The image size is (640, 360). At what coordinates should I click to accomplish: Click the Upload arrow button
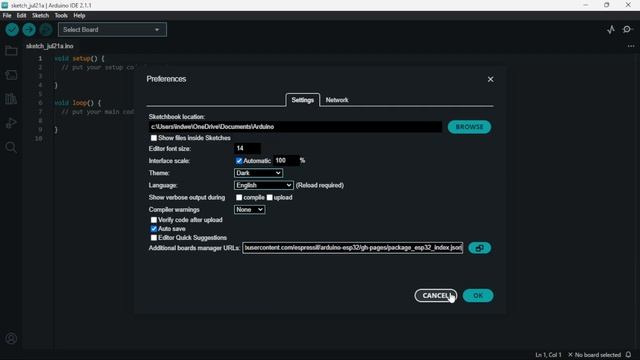[x=29, y=29]
